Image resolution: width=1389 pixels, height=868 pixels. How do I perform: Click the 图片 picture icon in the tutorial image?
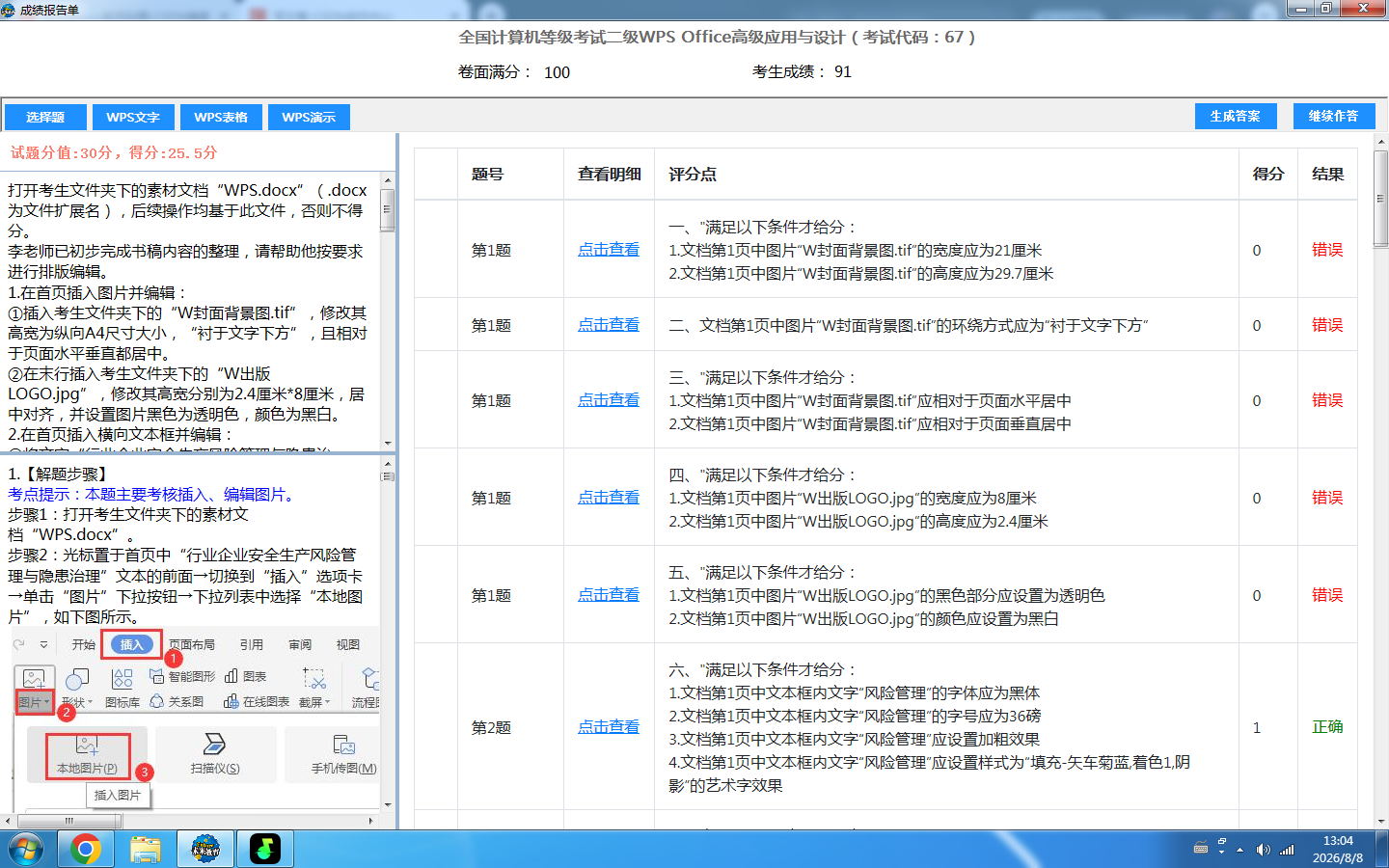click(x=34, y=679)
